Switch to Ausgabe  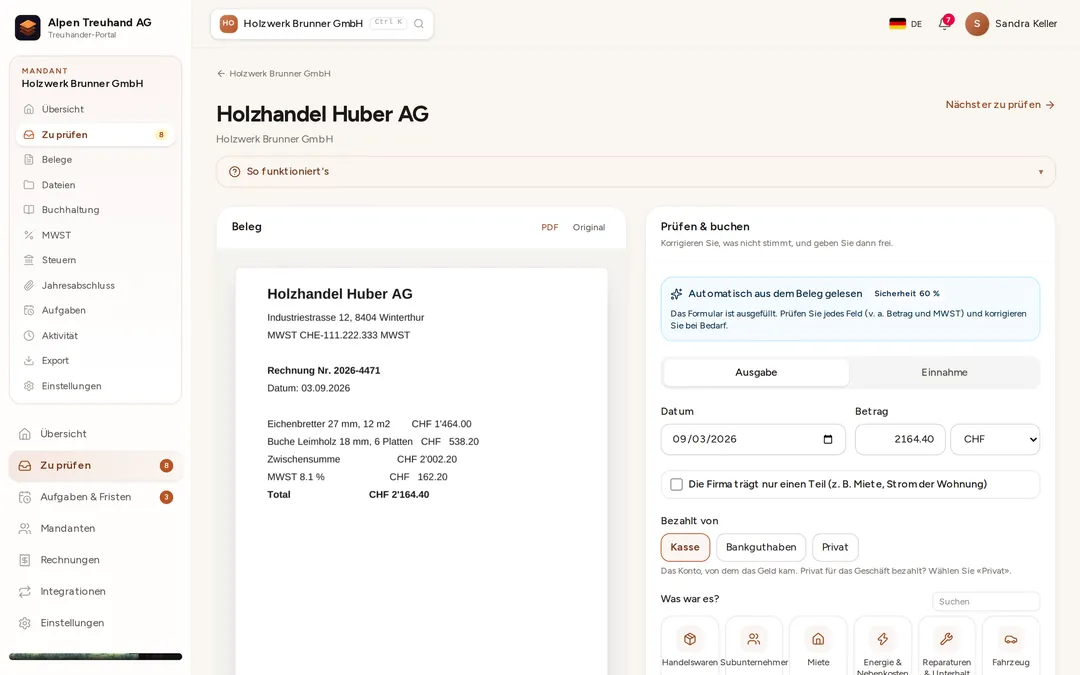point(756,372)
